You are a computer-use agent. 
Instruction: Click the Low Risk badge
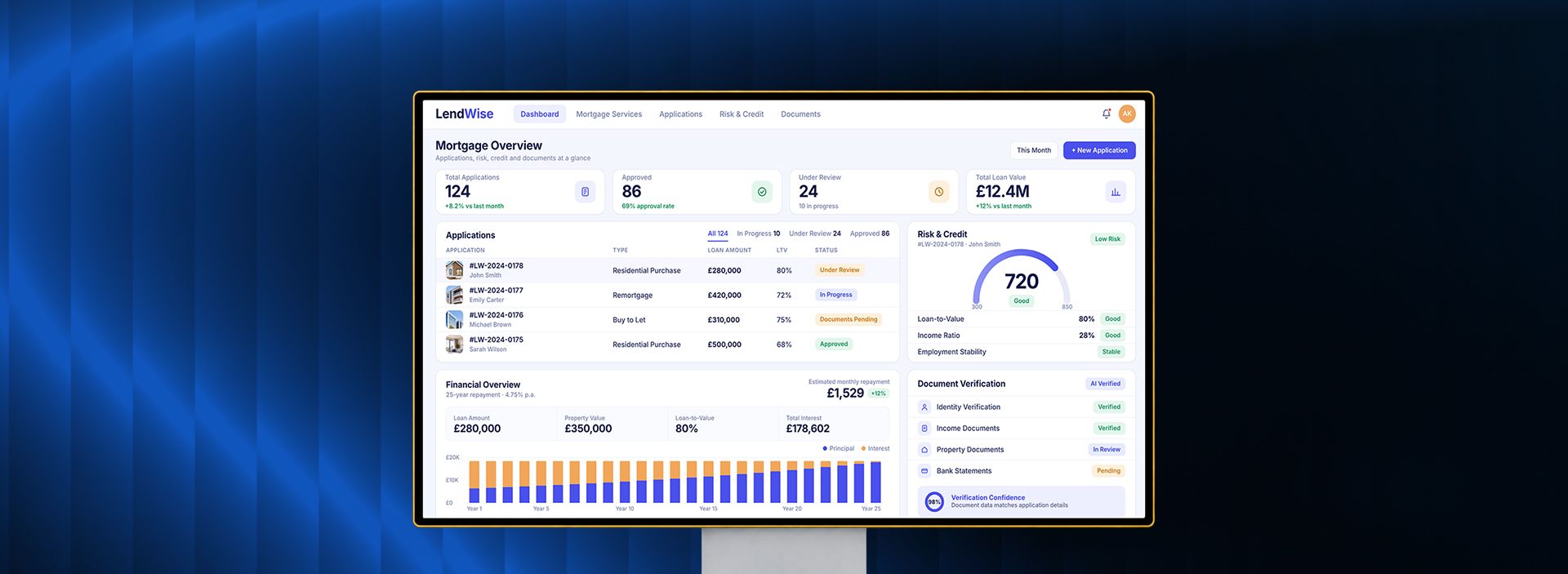coord(1107,239)
